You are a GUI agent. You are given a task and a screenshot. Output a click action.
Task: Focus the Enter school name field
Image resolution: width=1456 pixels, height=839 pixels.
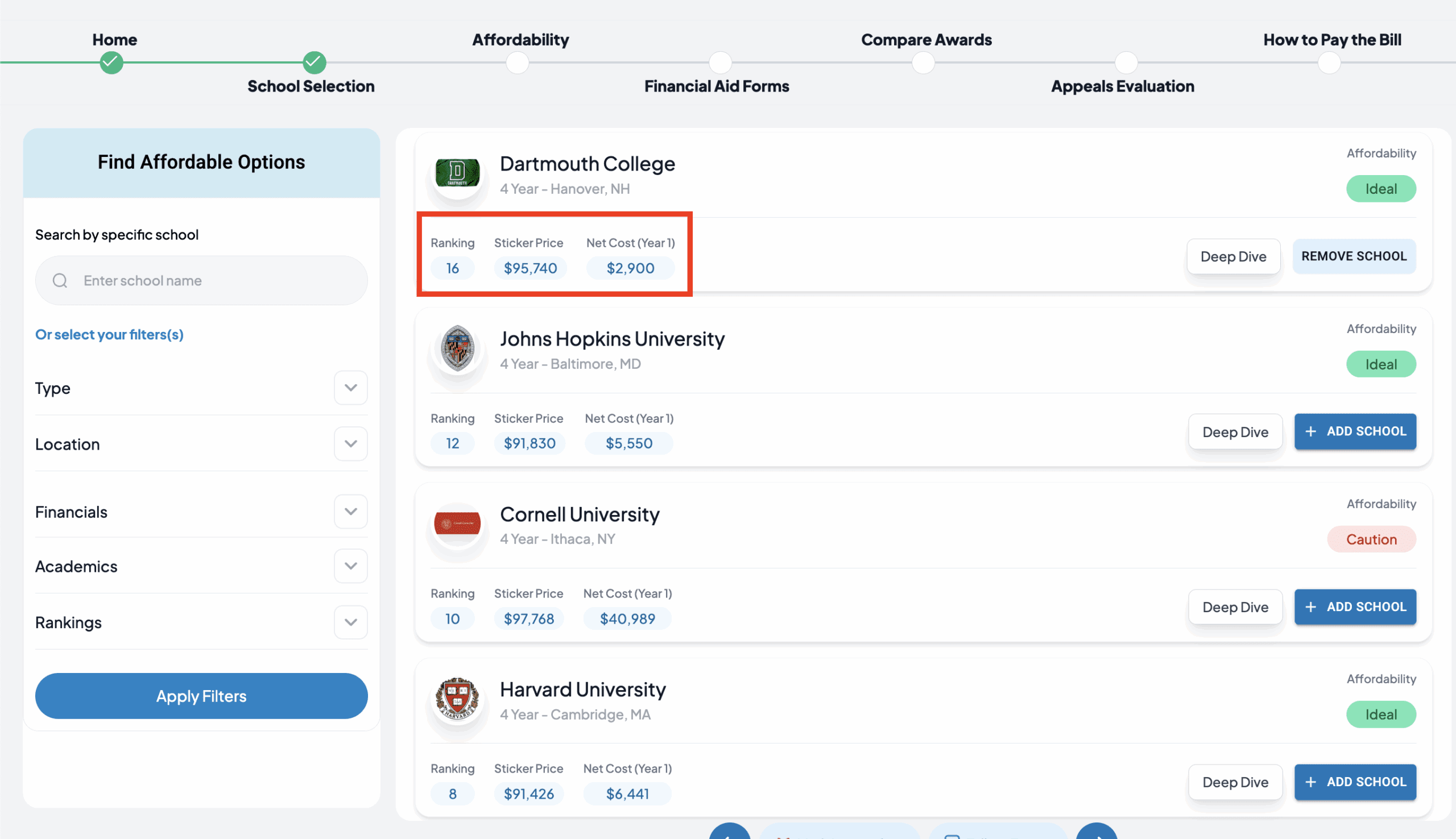point(201,281)
